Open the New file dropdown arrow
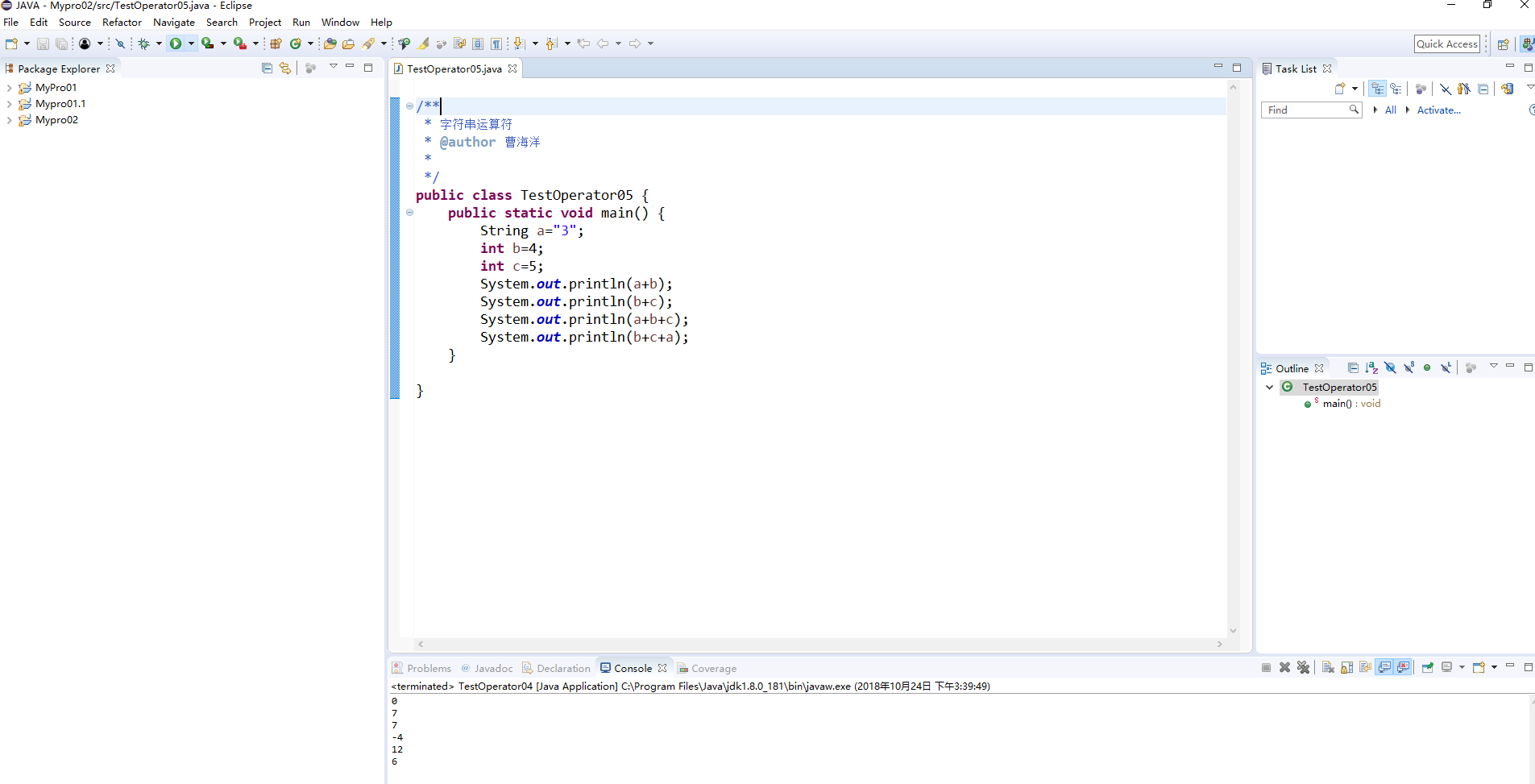 (x=27, y=44)
